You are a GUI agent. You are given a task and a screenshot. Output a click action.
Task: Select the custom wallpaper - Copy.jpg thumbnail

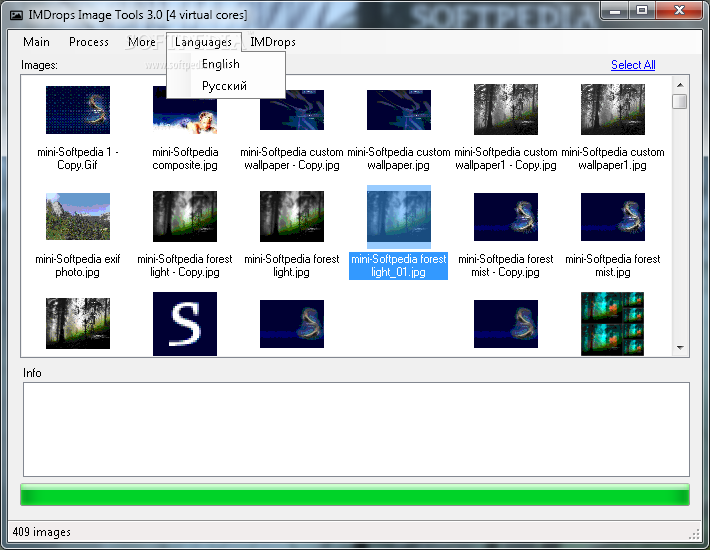point(292,110)
